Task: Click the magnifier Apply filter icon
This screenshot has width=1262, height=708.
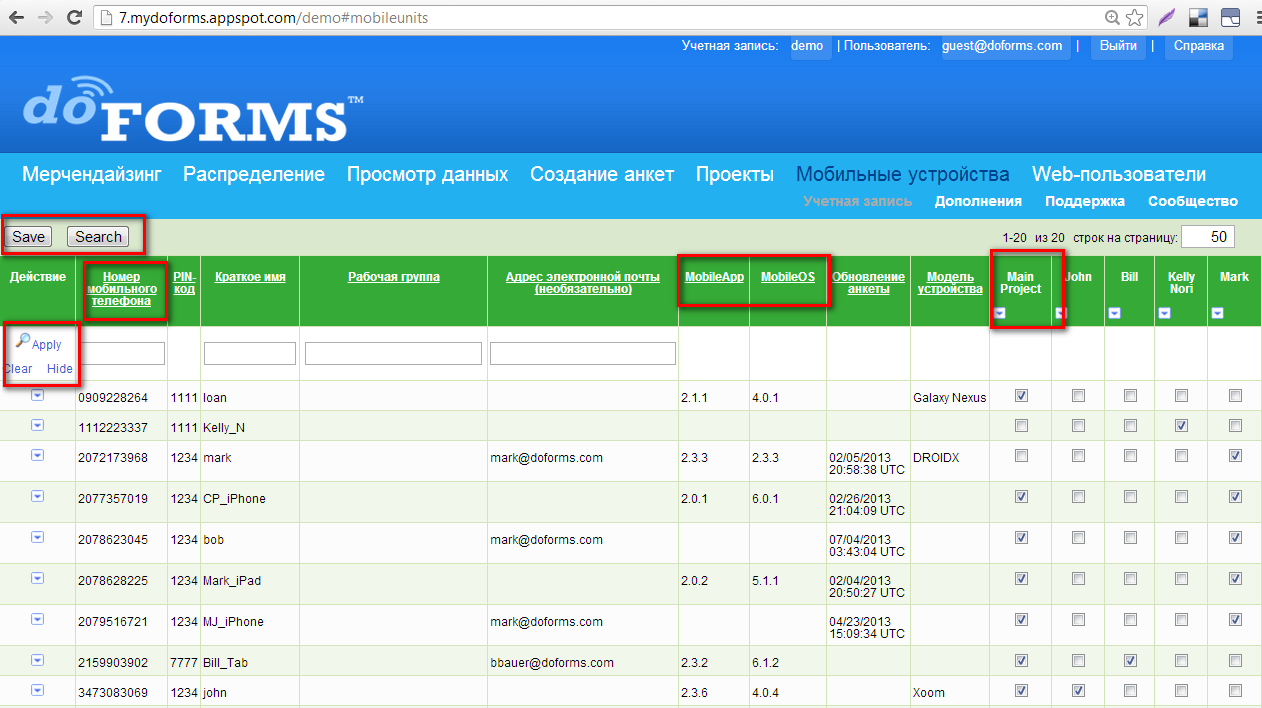Action: [23, 342]
